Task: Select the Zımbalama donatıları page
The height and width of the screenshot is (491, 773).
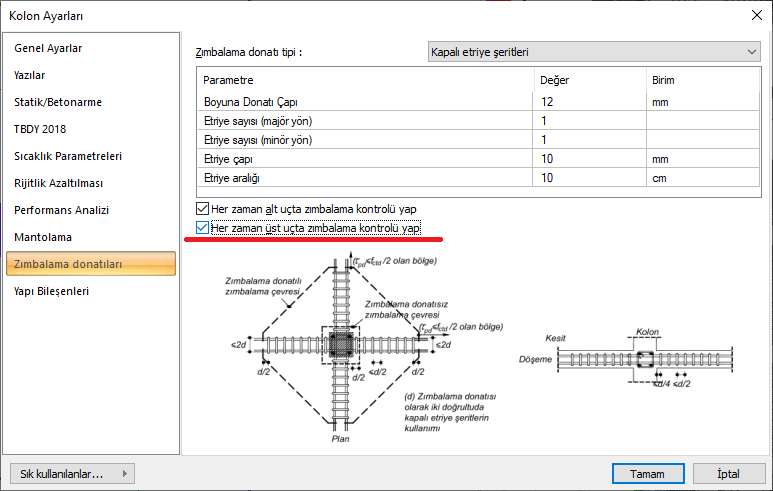Action: [91, 264]
